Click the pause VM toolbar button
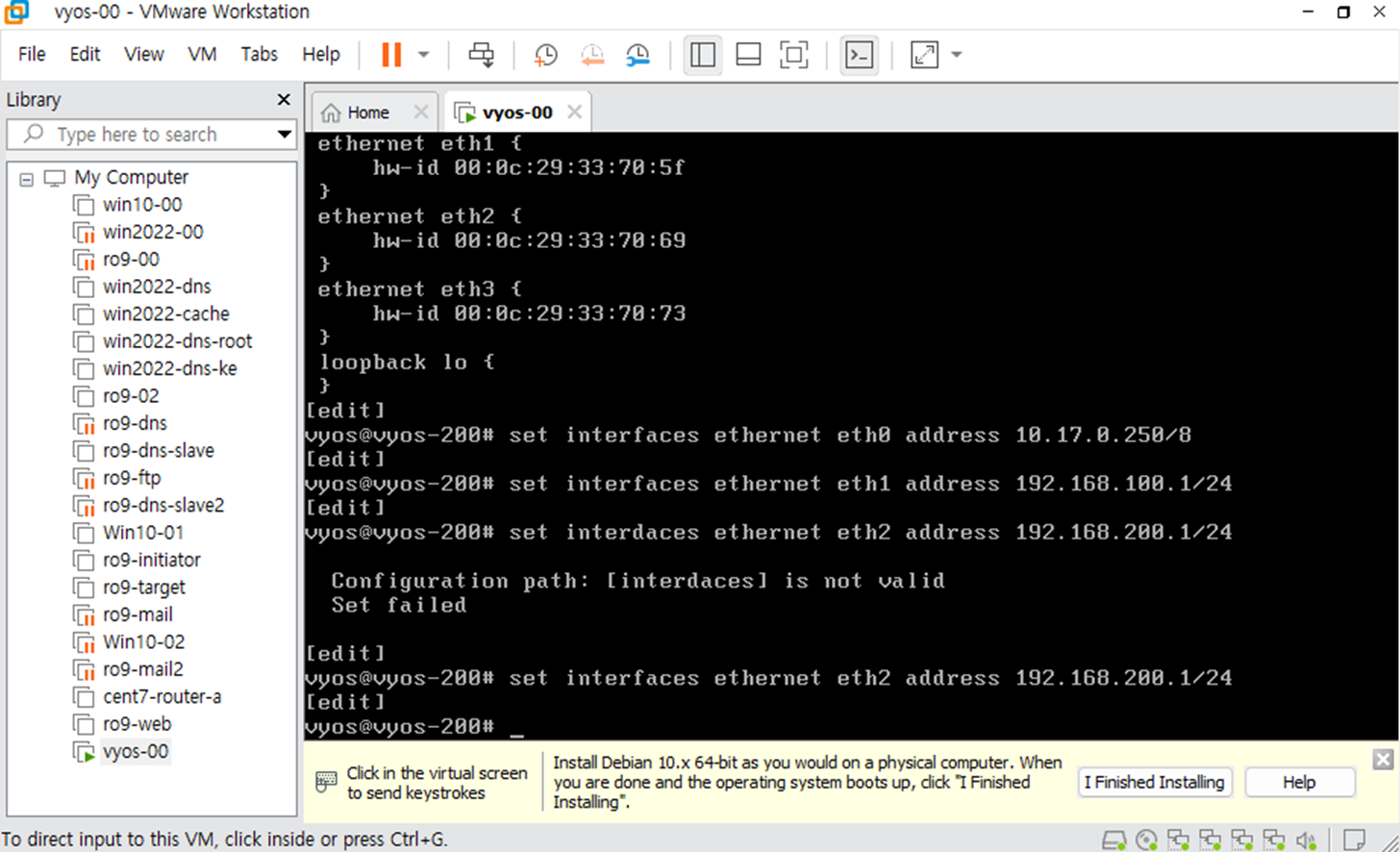1400x852 pixels. pos(391,55)
